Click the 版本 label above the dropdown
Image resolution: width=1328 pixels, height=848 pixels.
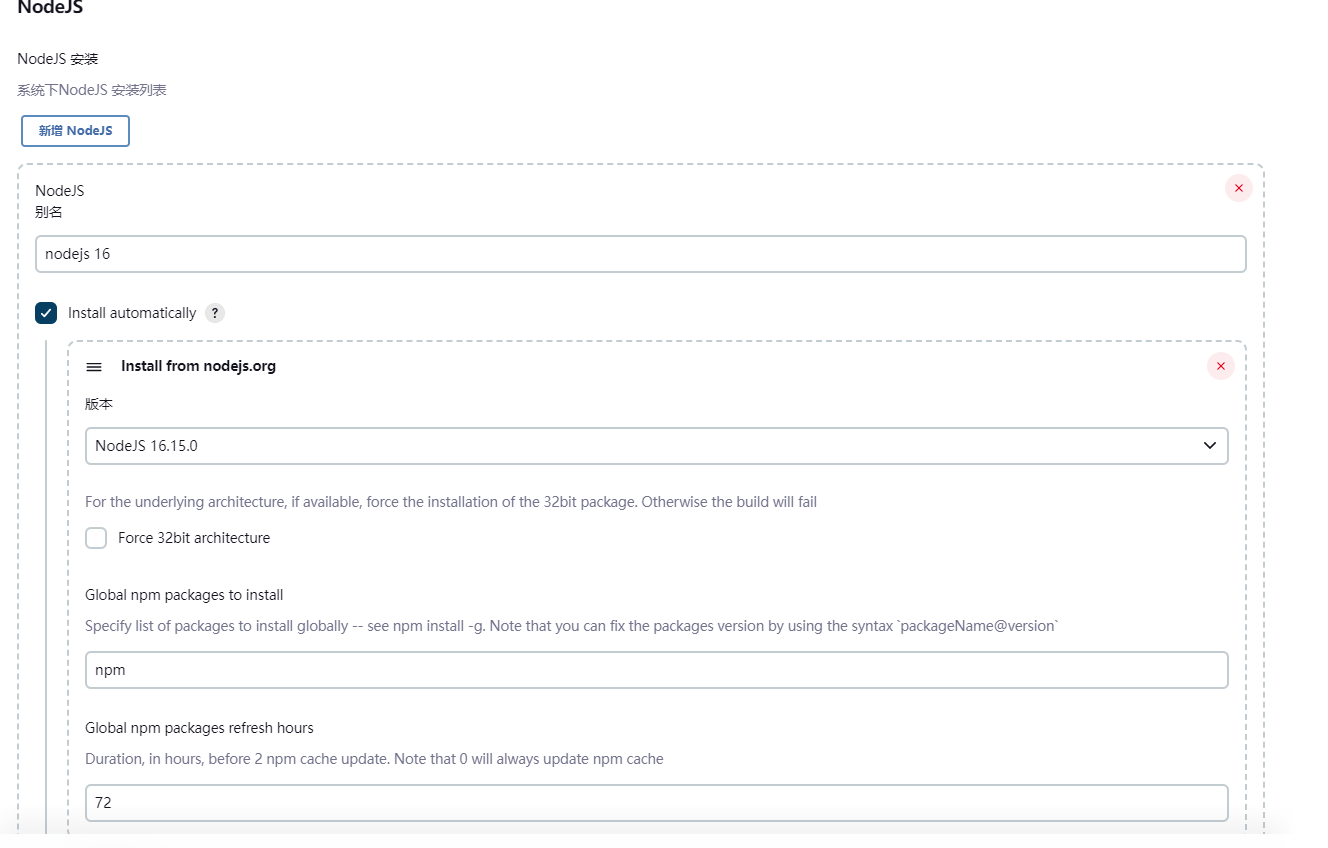pos(99,404)
